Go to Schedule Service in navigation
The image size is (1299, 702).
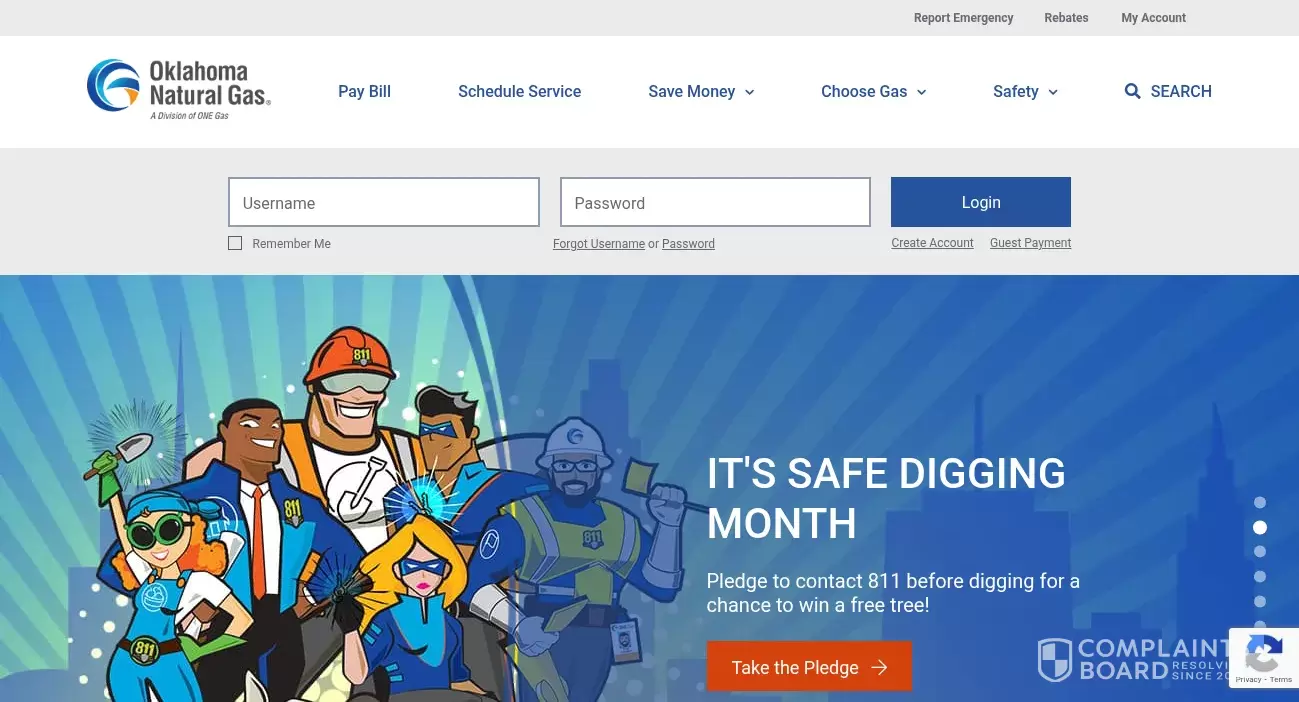[519, 91]
